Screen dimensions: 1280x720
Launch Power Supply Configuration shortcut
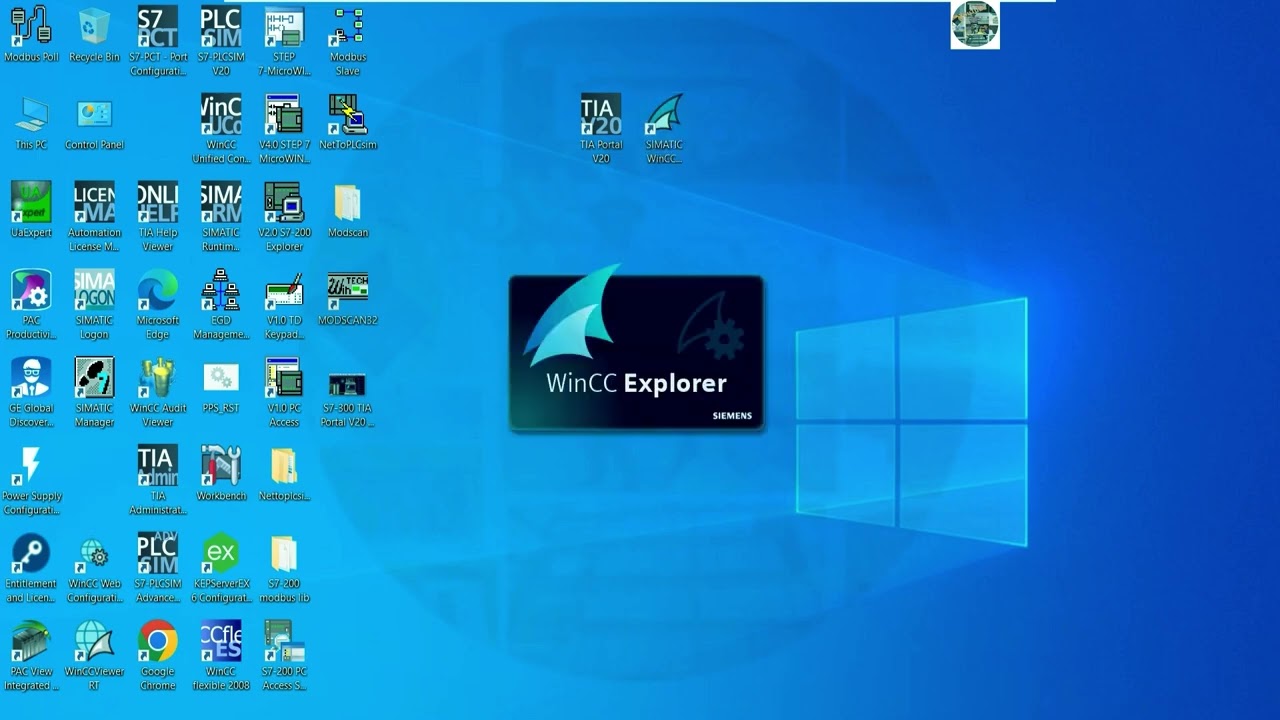click(x=31, y=481)
